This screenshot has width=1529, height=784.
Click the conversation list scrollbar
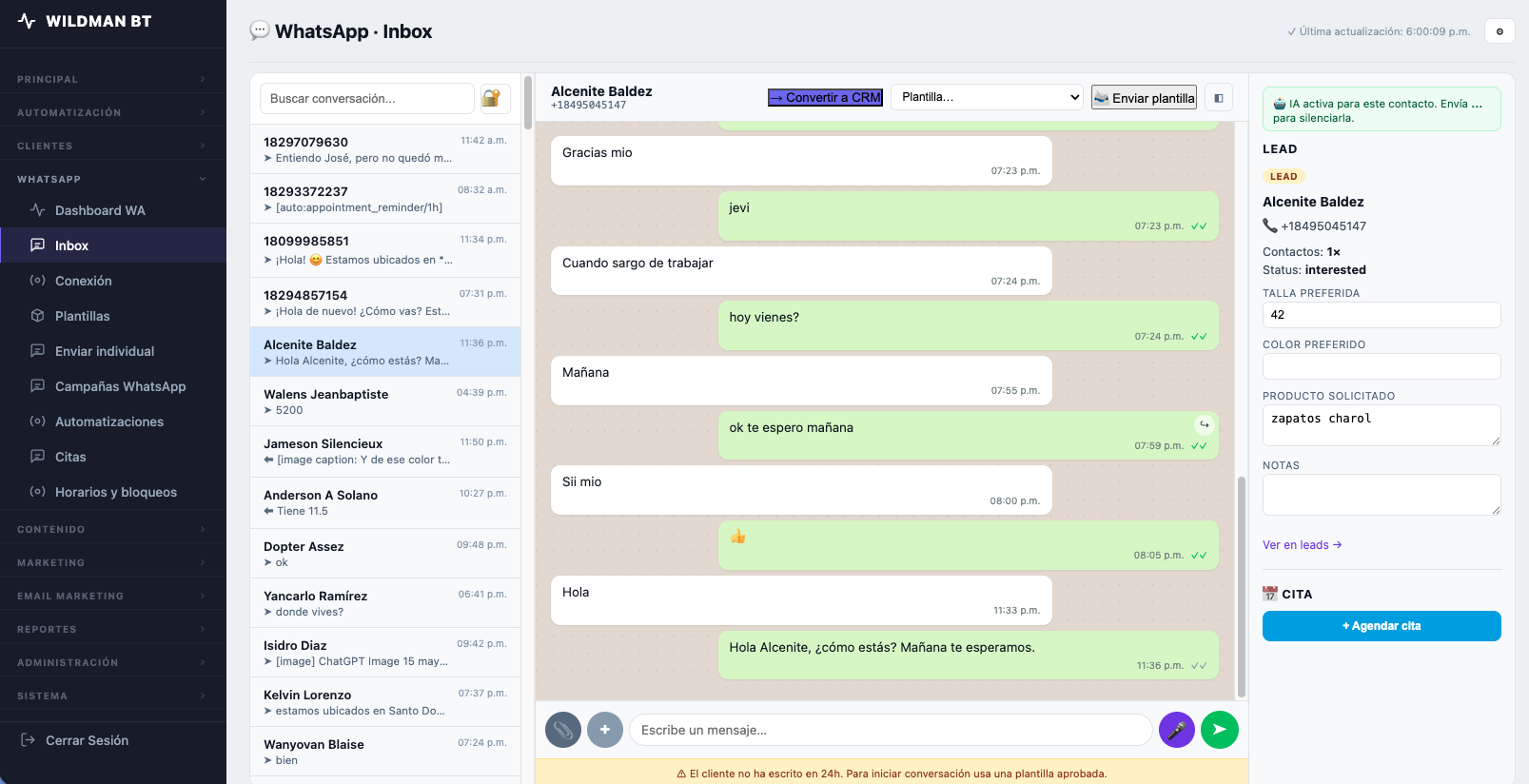pos(528,102)
